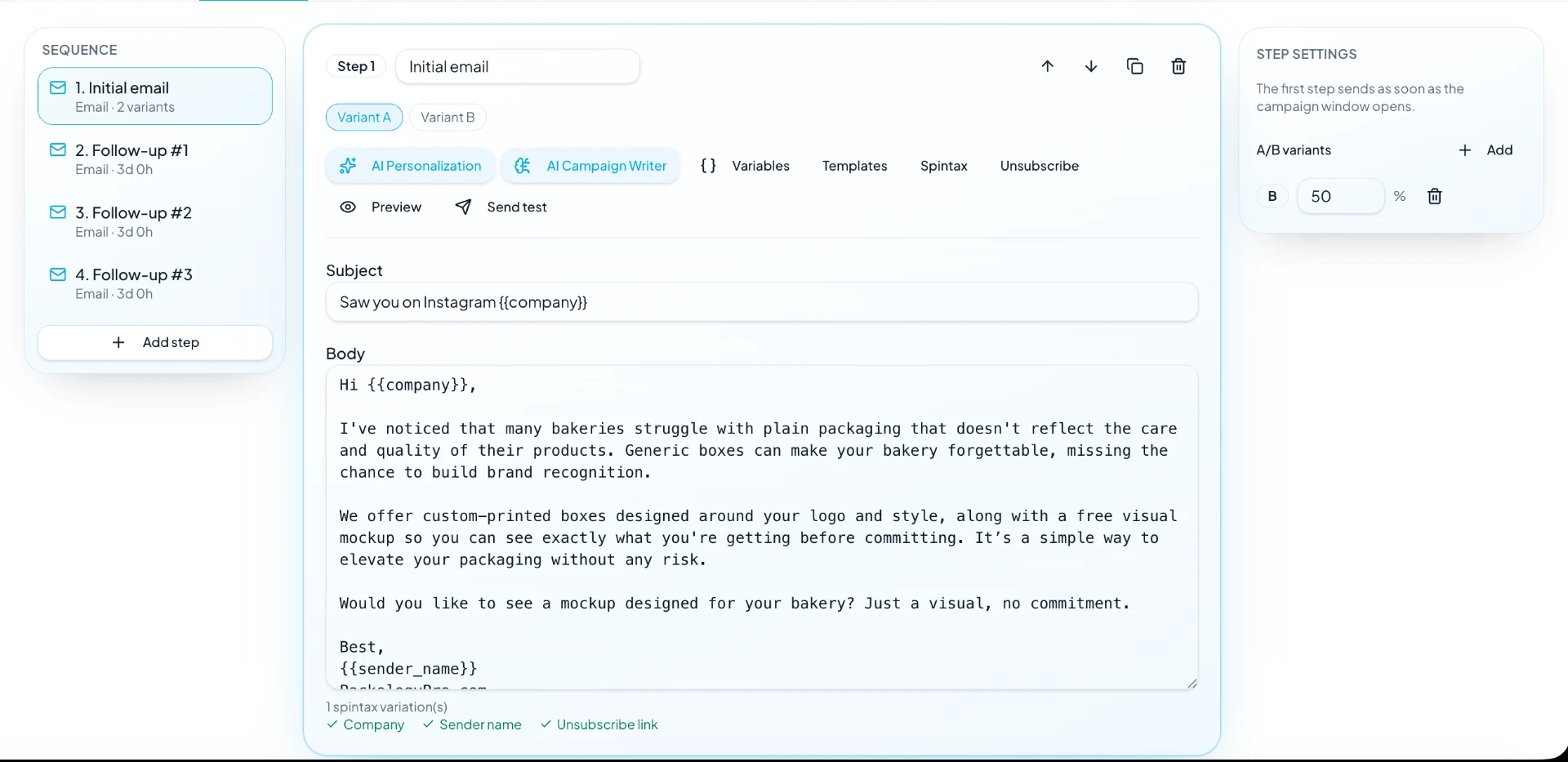This screenshot has width=1568, height=762.
Task: Delete Step 1 with the trash icon
Action: click(x=1178, y=66)
